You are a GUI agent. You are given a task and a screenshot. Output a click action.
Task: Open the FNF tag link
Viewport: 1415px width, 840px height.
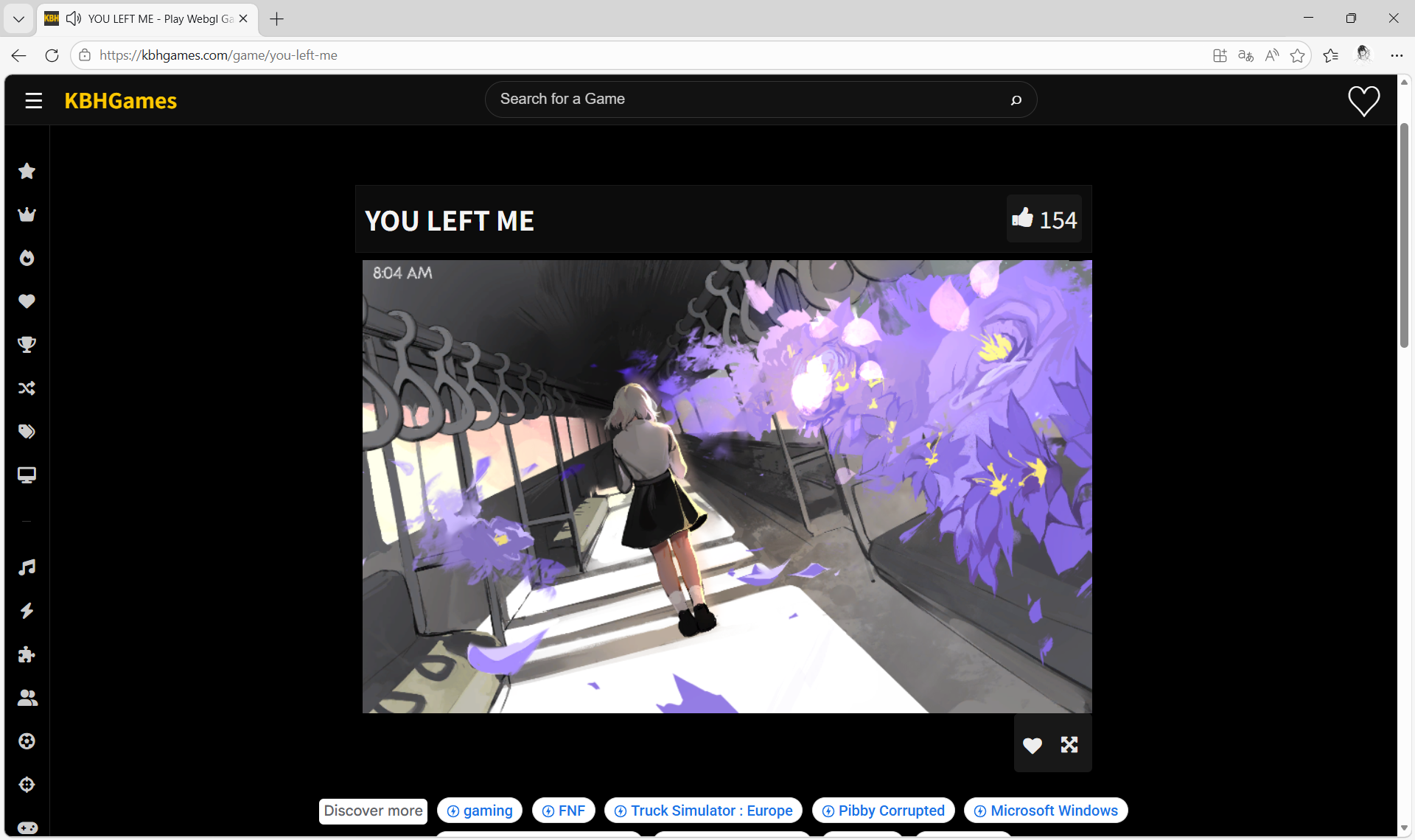(x=564, y=811)
